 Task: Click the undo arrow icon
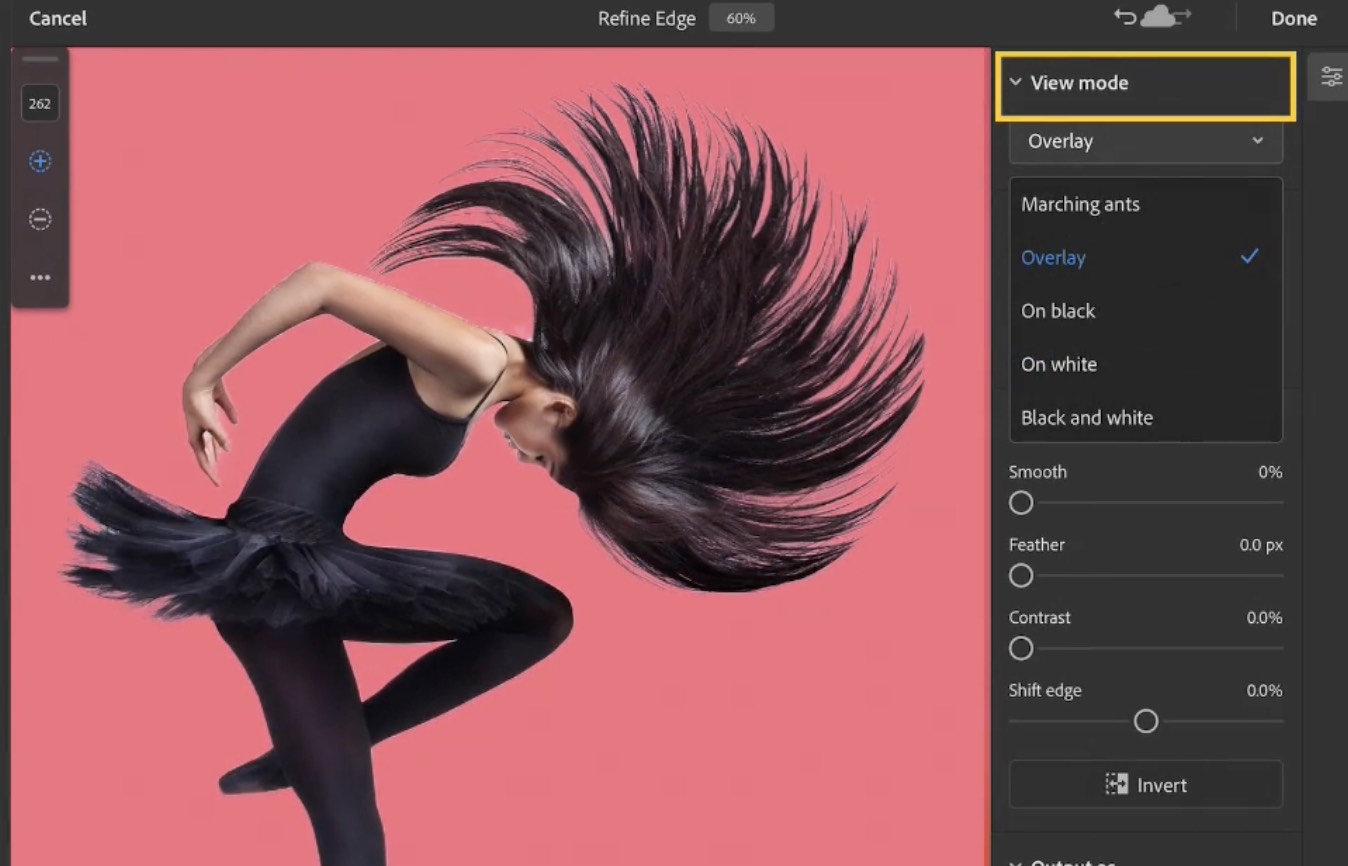tap(1125, 17)
